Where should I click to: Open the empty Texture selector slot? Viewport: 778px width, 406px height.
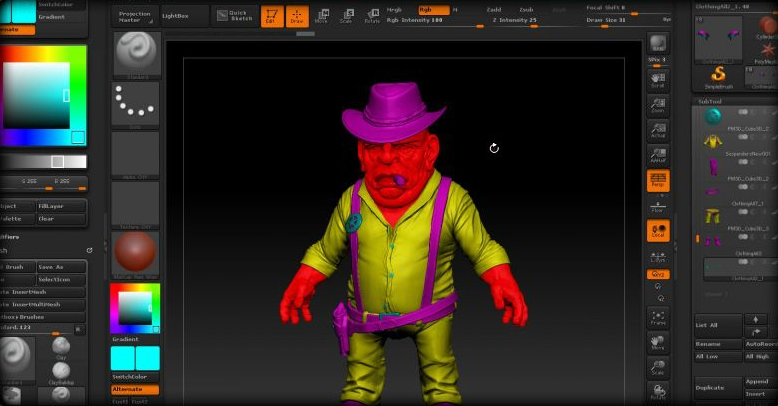[135, 204]
